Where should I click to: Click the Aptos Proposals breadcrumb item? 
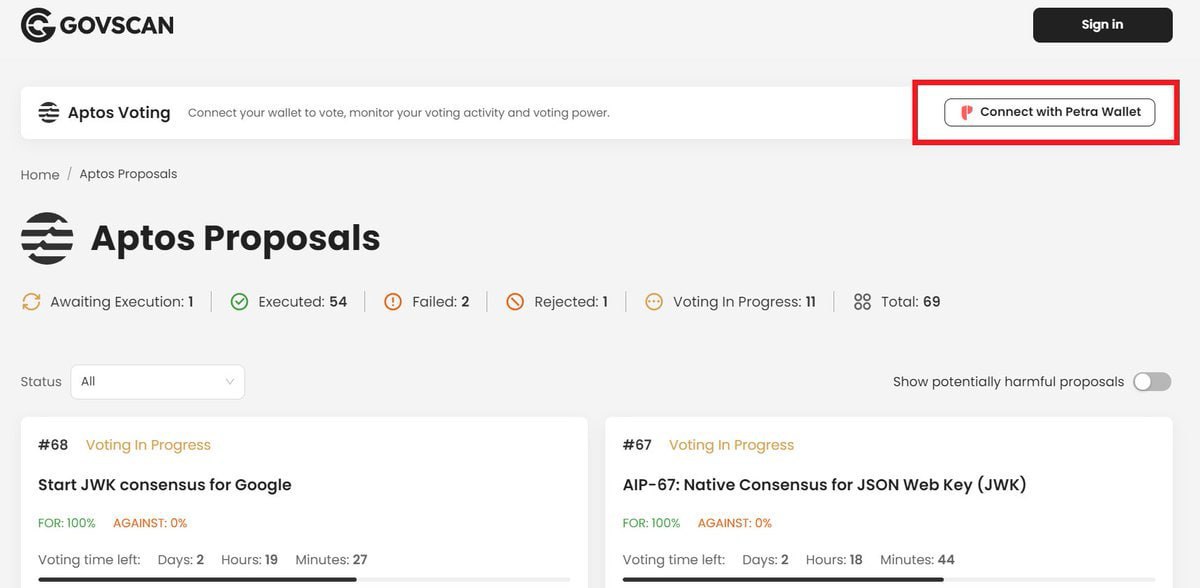point(128,174)
